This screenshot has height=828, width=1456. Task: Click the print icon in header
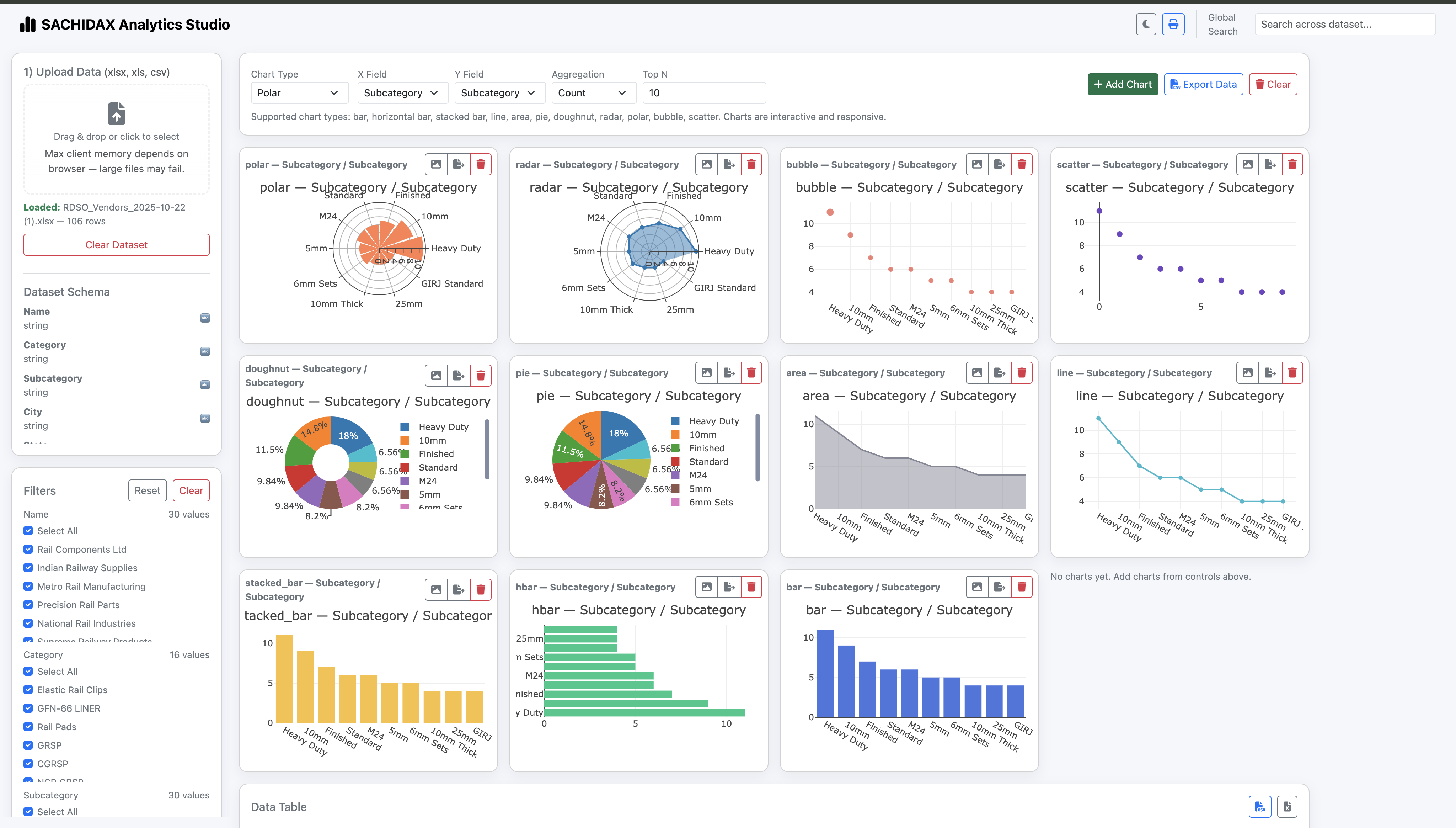[1173, 25]
